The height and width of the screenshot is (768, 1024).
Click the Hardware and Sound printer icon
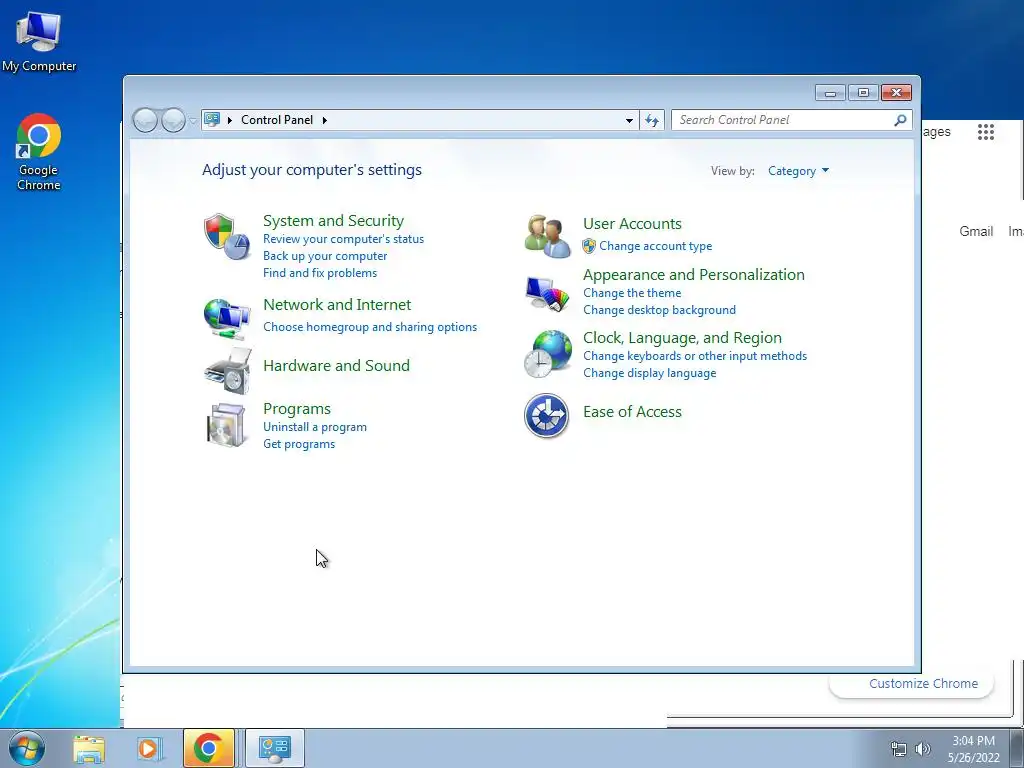pyautogui.click(x=227, y=370)
